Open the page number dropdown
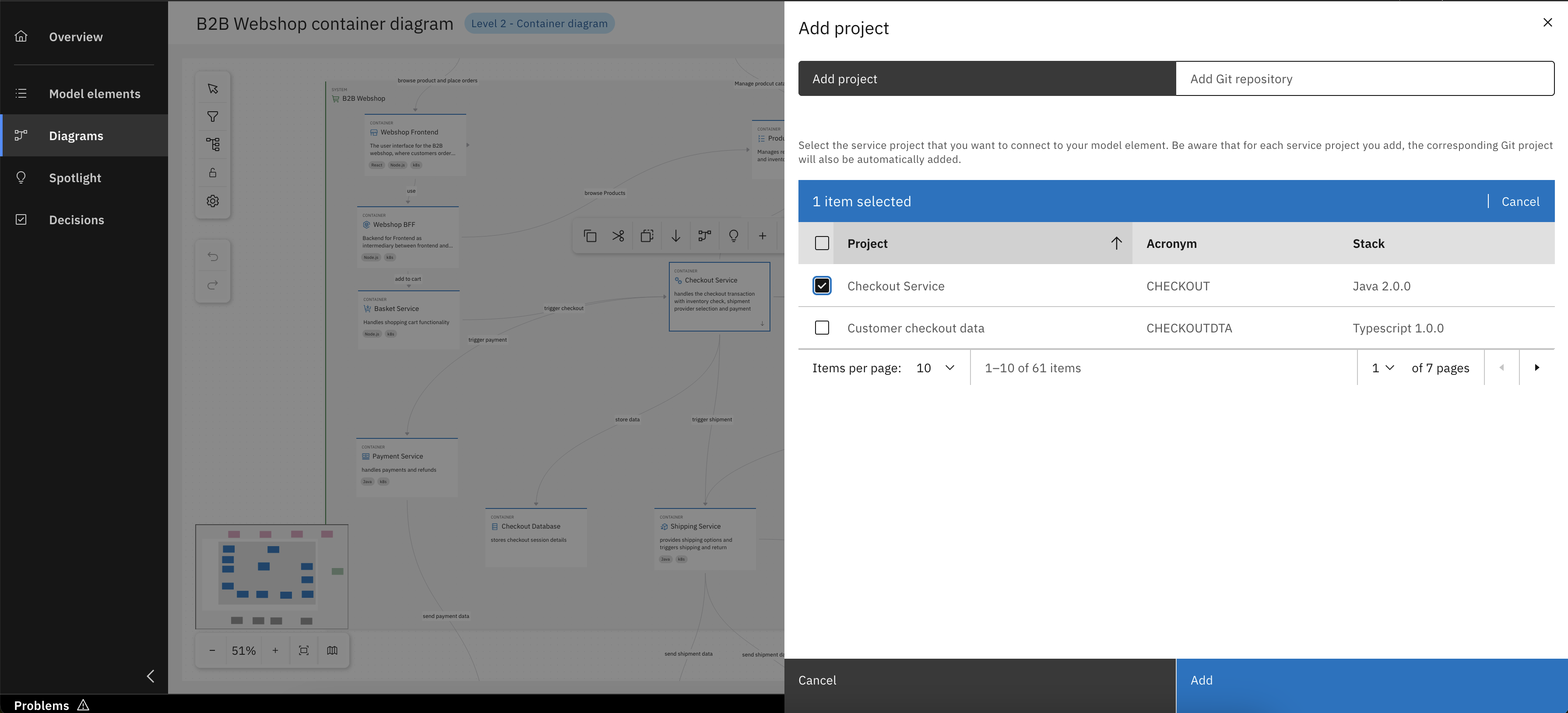1568x713 pixels. [x=1382, y=368]
